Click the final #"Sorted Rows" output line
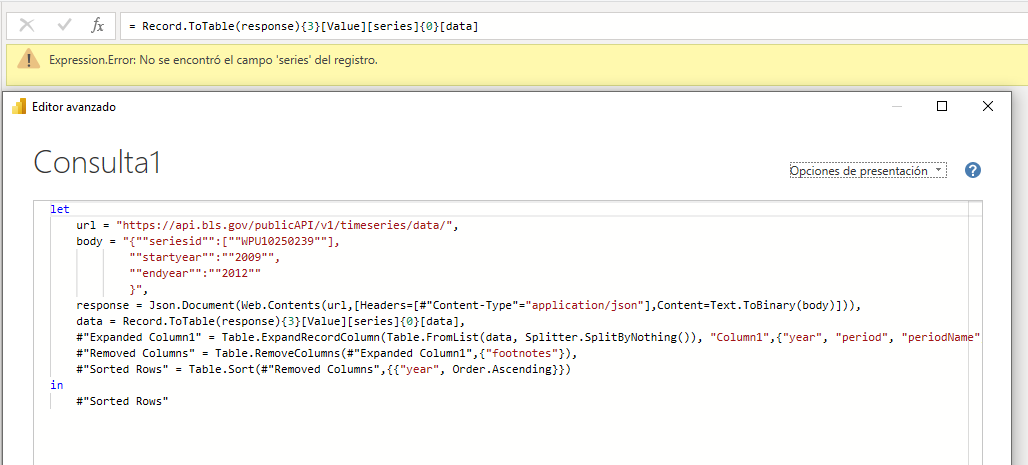The image size is (1028, 465). point(123,401)
